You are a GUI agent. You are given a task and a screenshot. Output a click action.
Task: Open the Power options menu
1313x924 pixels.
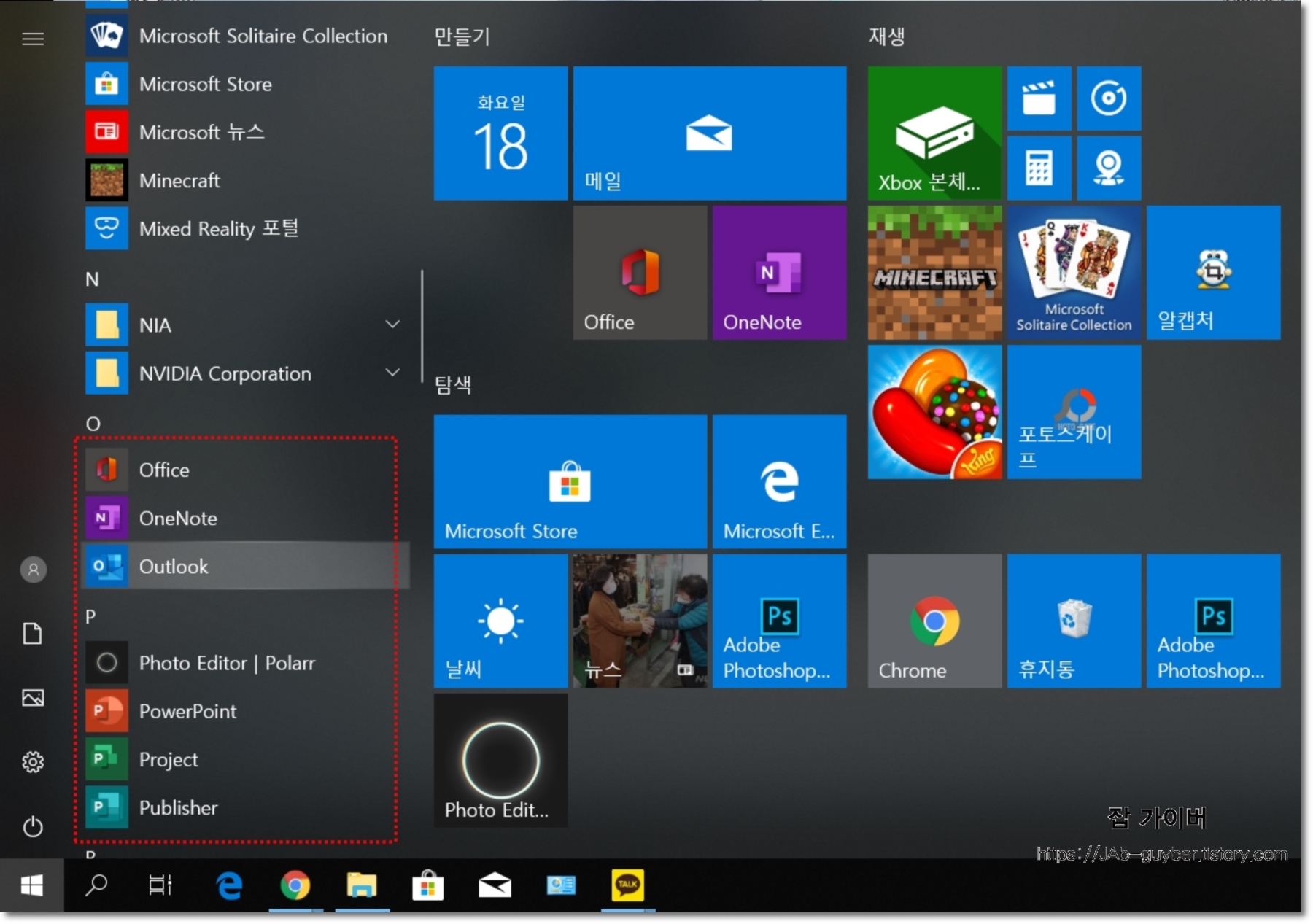pyautogui.click(x=33, y=826)
